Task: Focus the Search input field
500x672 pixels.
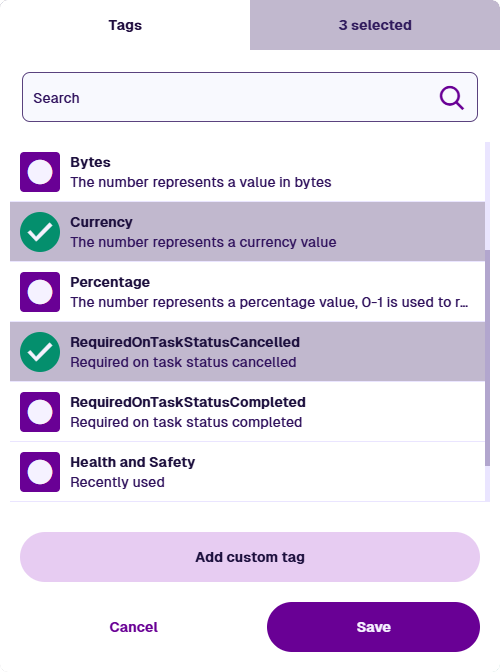Action: pos(250,97)
